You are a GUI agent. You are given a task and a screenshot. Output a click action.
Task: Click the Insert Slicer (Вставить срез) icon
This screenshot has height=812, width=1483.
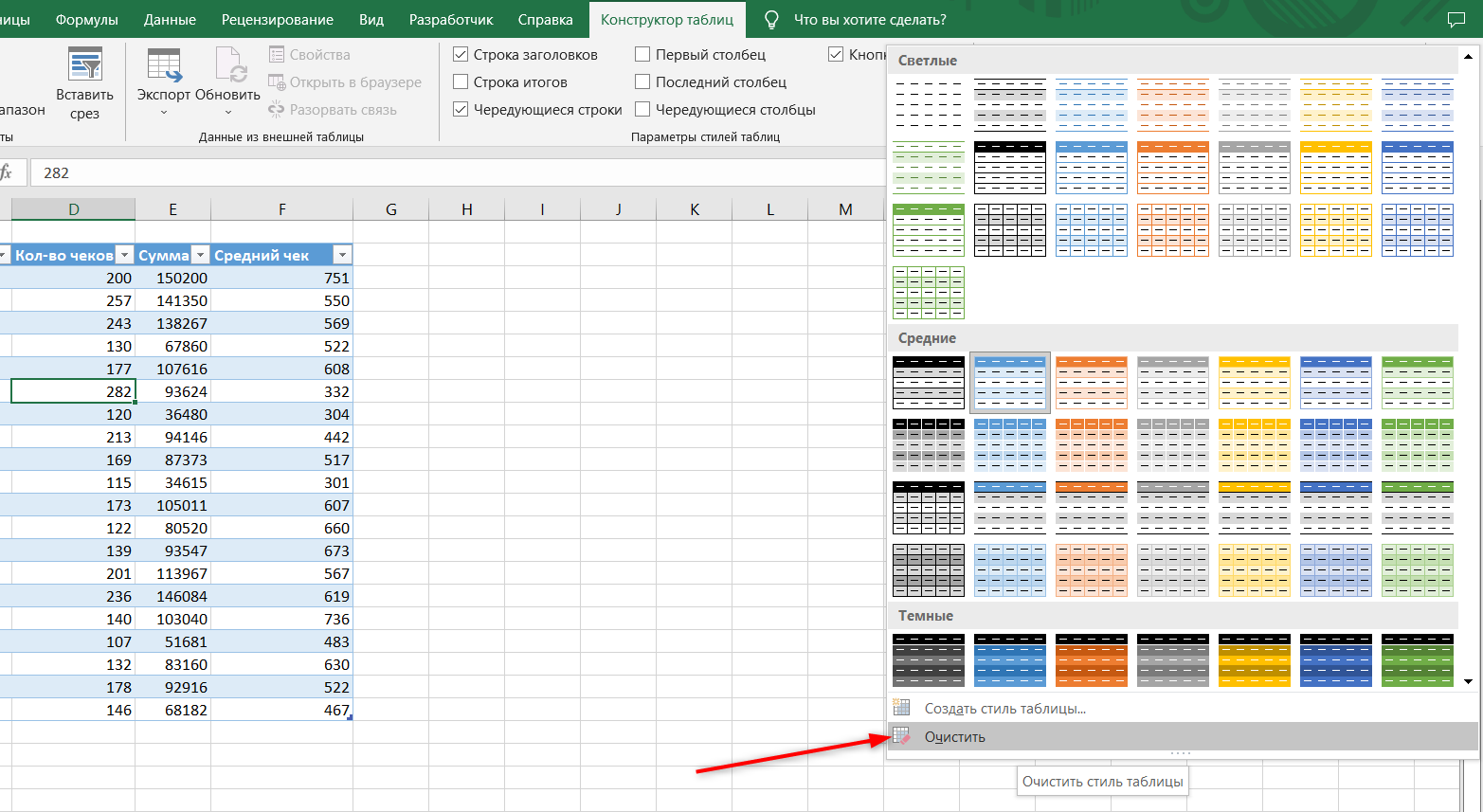[84, 64]
